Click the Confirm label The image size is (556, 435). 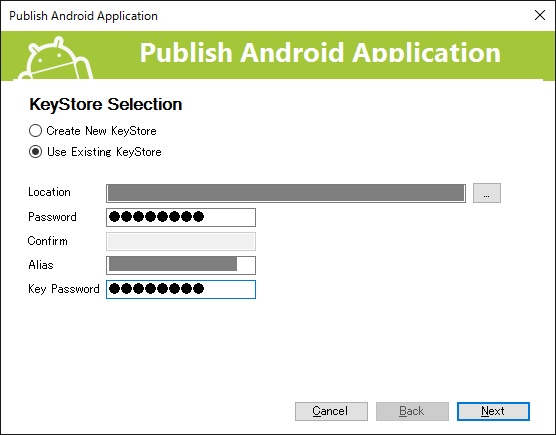click(48, 241)
